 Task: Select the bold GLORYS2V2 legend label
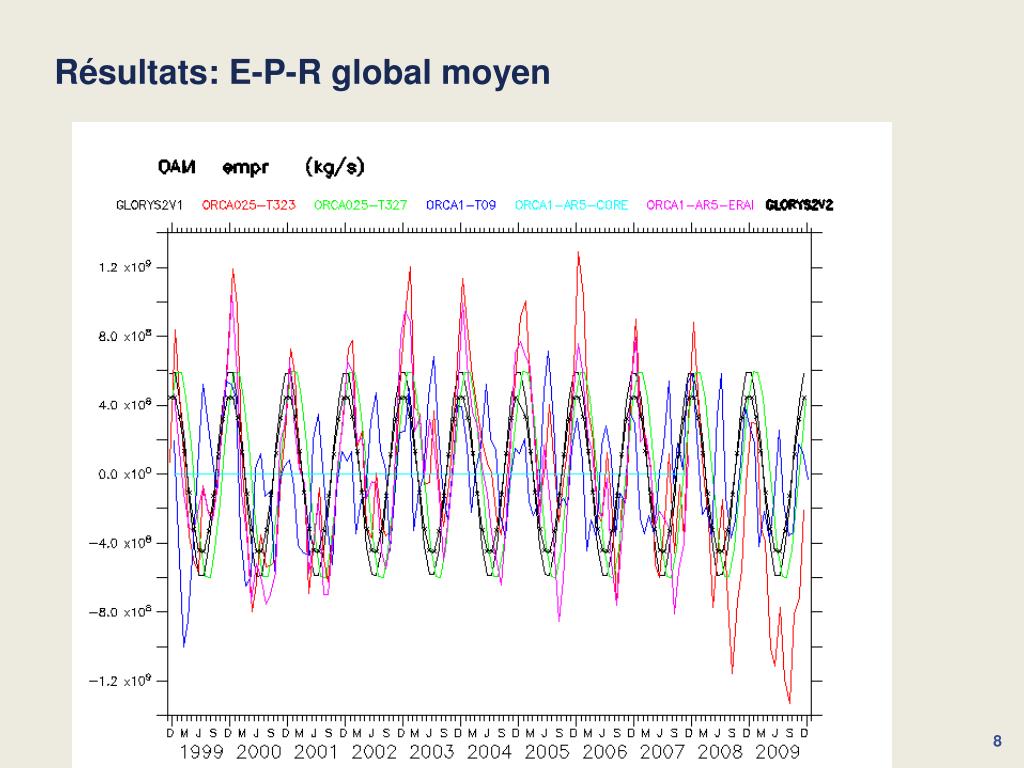click(x=799, y=205)
